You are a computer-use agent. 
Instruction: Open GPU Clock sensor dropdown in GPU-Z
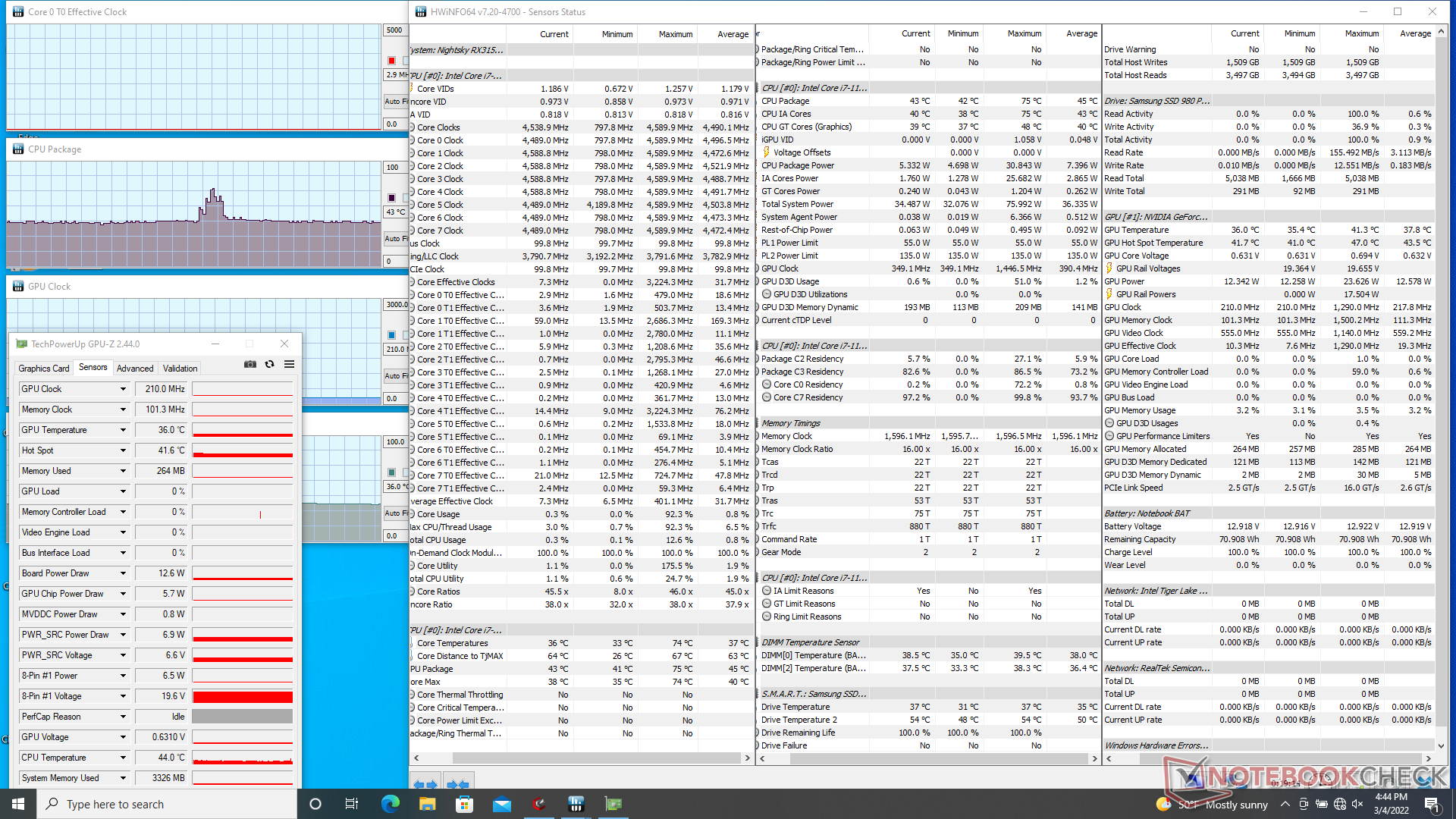(123, 389)
